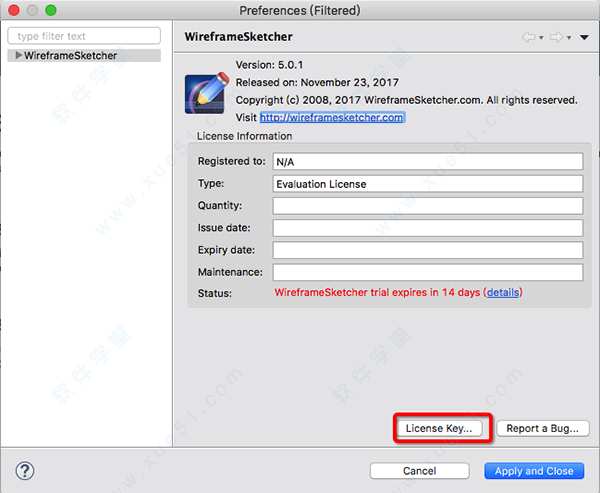The image size is (600, 493).
Task: Click the License Information group label
Action: pos(244,136)
